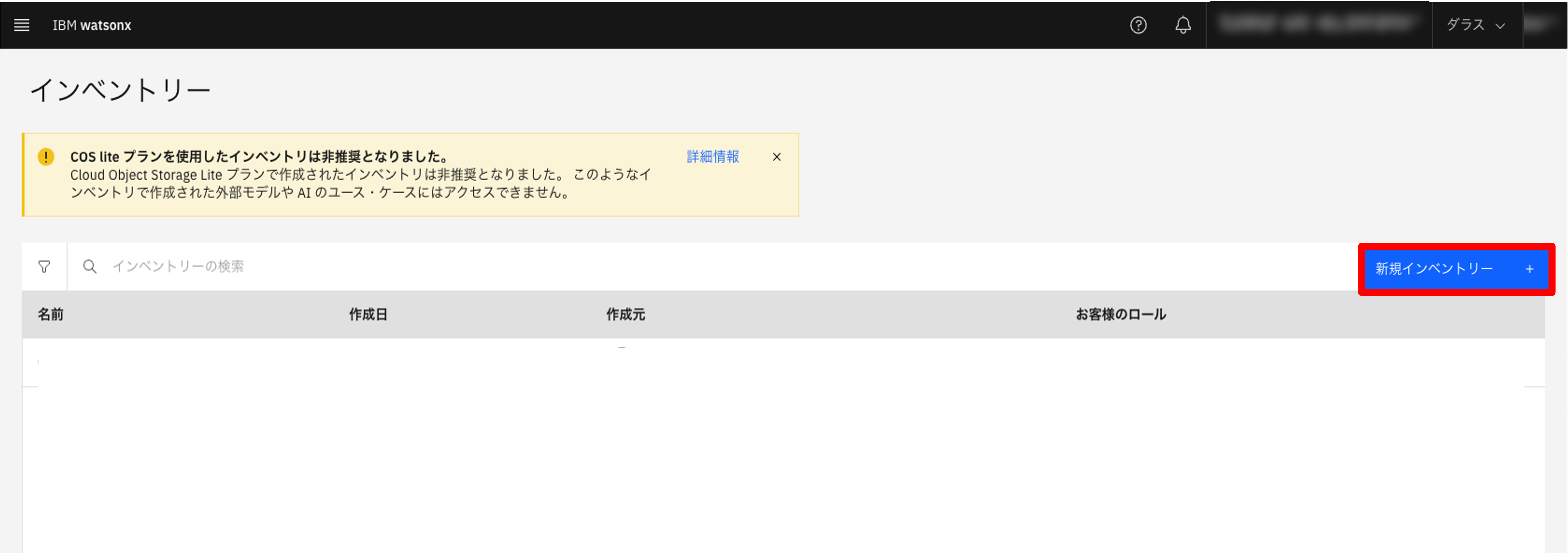
Task: Click the COS lite banner bold title text
Action: pyautogui.click(x=259, y=157)
